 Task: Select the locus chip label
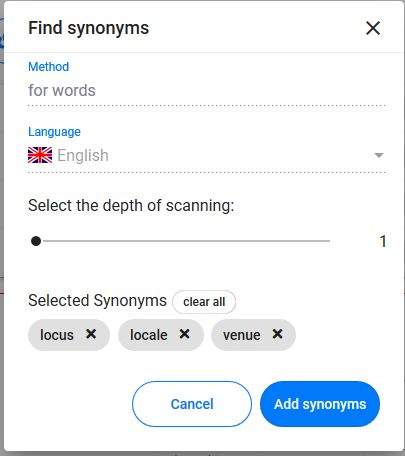tap(57, 335)
